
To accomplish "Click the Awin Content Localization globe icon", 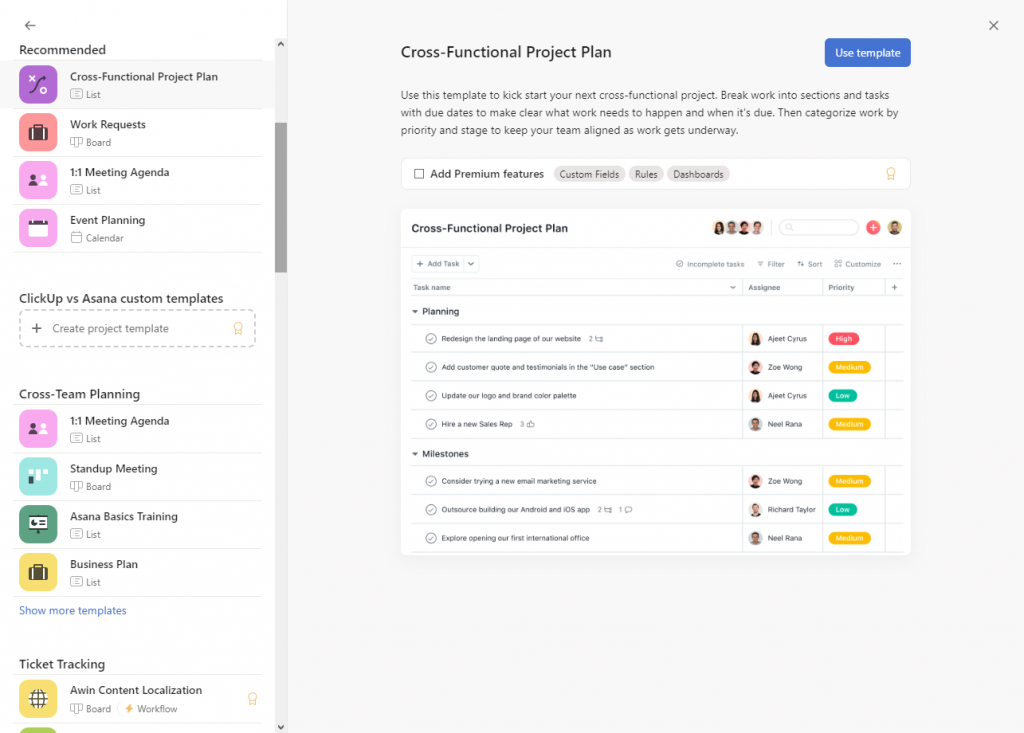I will 38,698.
